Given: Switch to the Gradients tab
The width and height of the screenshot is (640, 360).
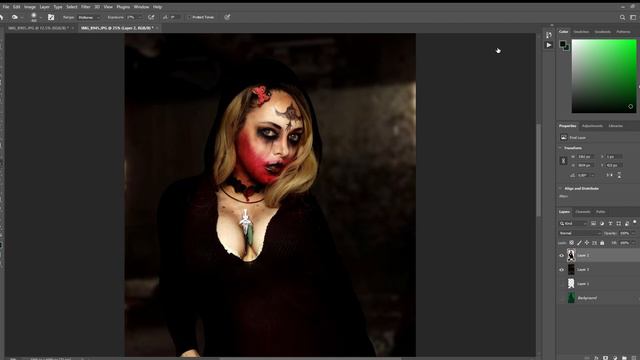Looking at the screenshot, I should (x=602, y=31).
